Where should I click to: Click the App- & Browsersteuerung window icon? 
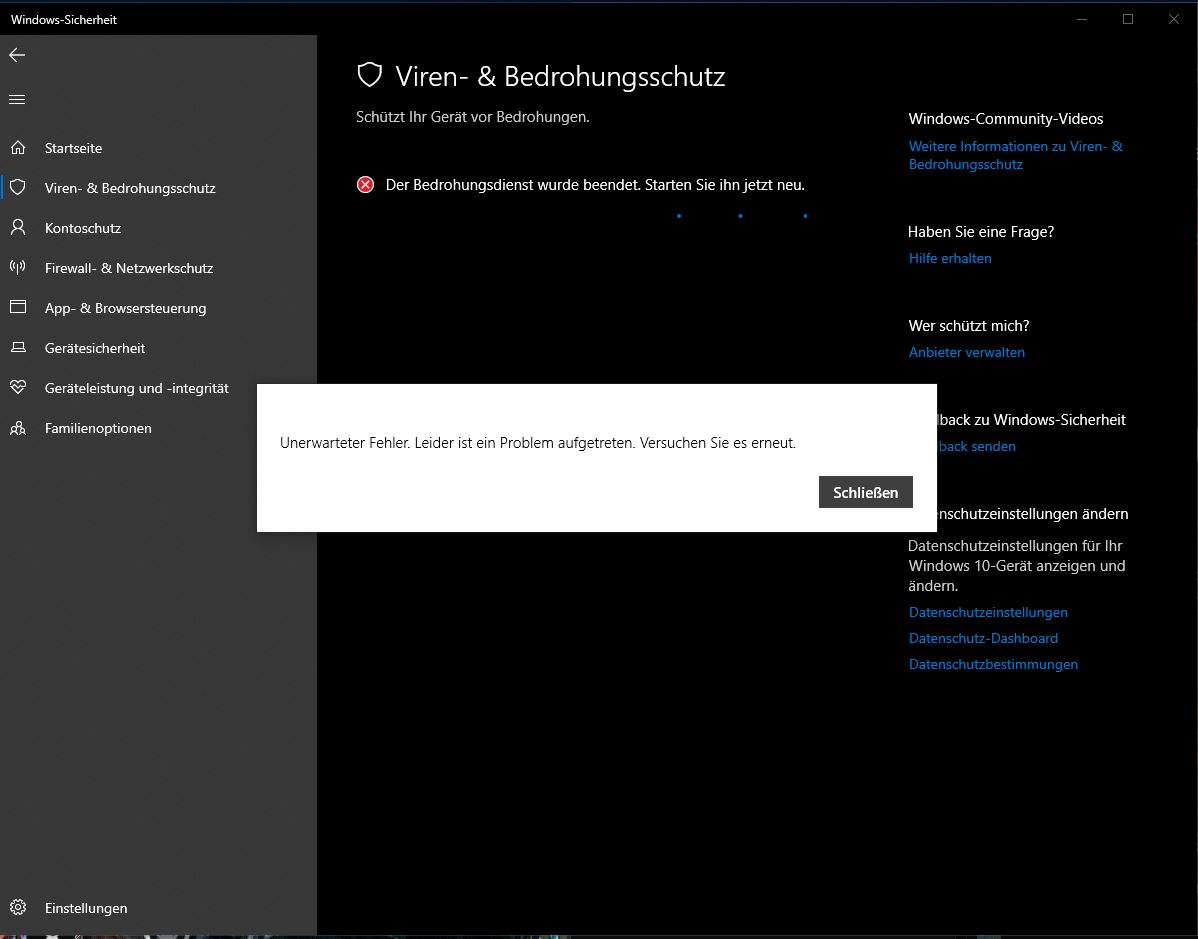(x=18, y=307)
